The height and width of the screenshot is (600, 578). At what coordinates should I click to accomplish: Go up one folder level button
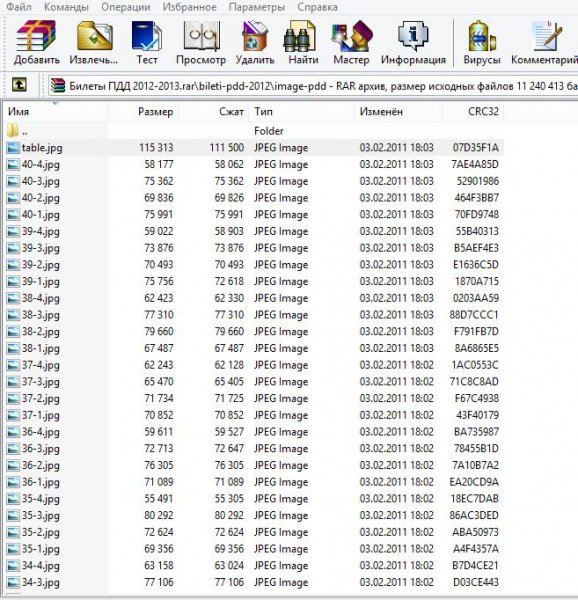[19, 85]
